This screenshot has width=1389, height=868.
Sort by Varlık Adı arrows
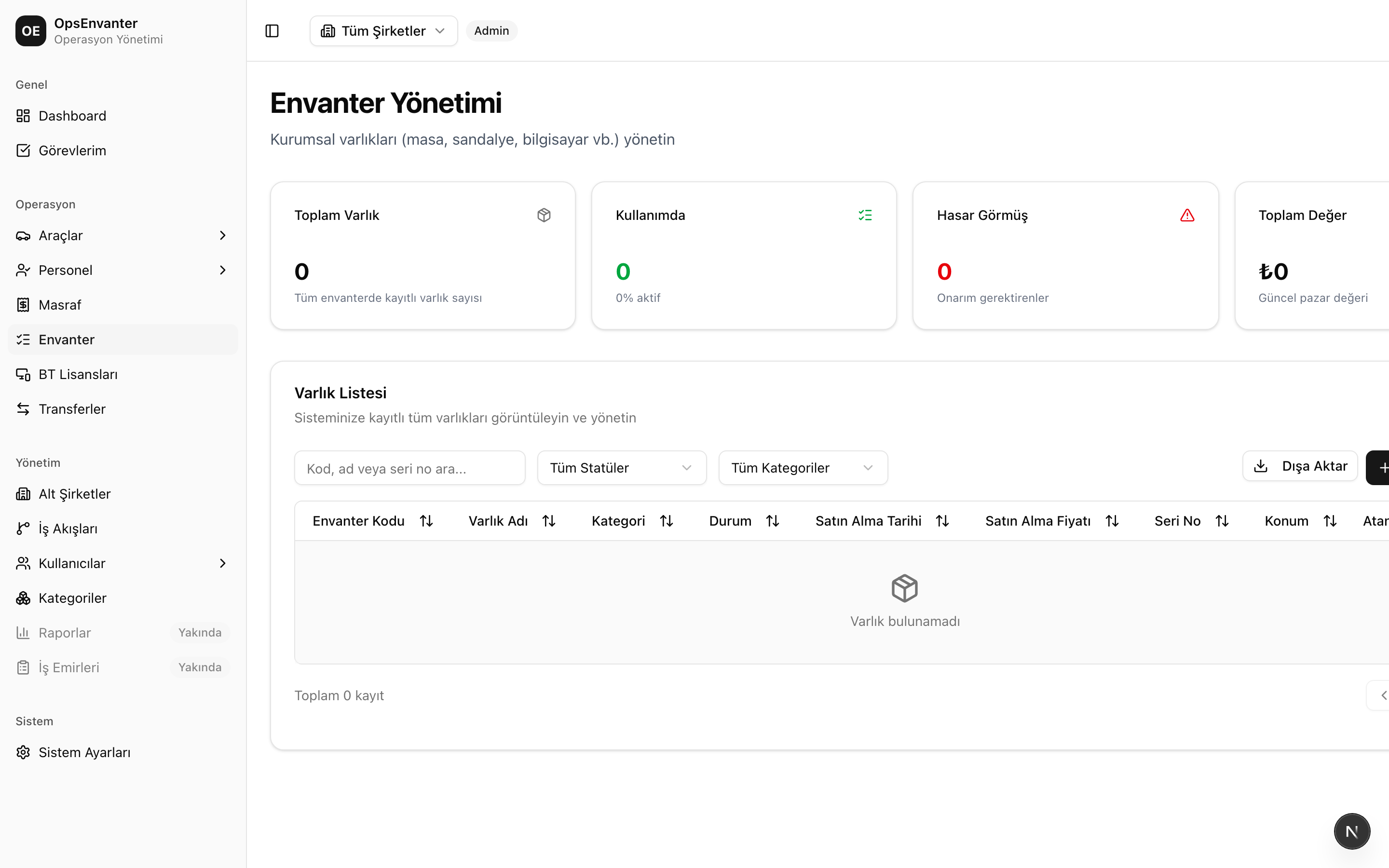click(549, 521)
